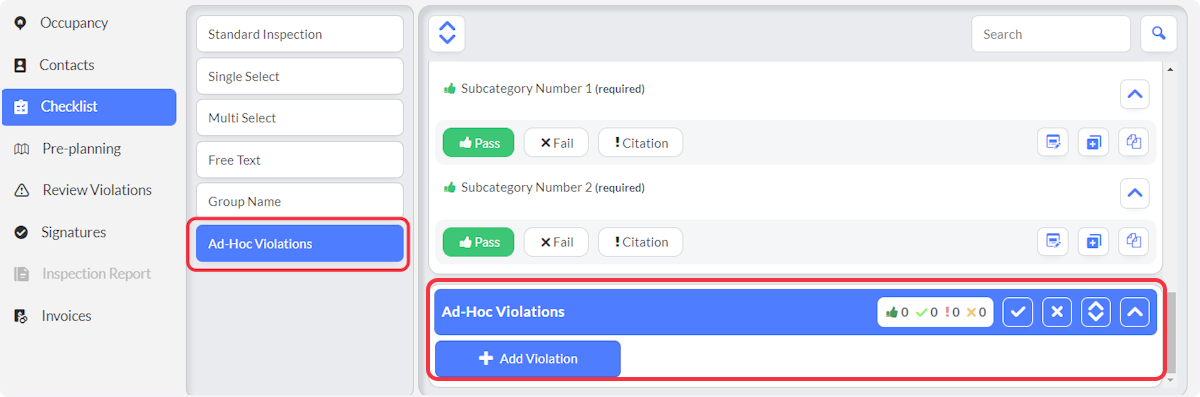
Task: Click the checkmark button in Ad-Hoc Violations header
Action: (1018, 312)
